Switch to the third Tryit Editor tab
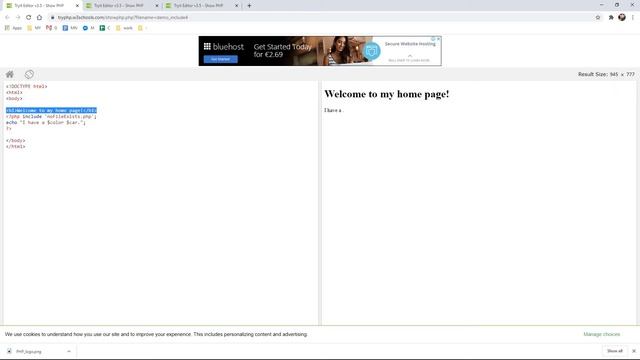The height and width of the screenshot is (360, 640). (199, 6)
